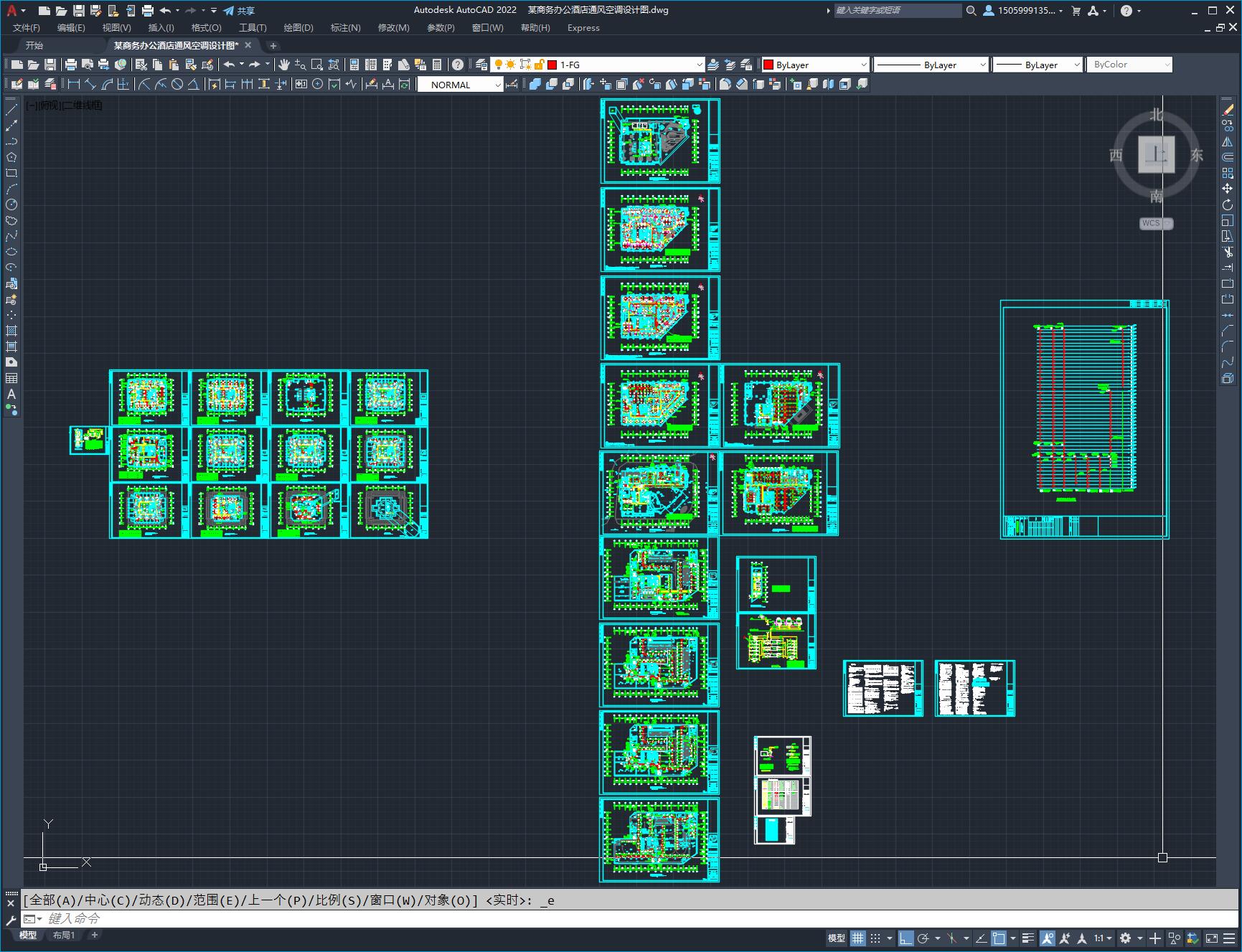Toggle the drawing grid display
Viewport: 1242px width, 952px height.
[858, 938]
